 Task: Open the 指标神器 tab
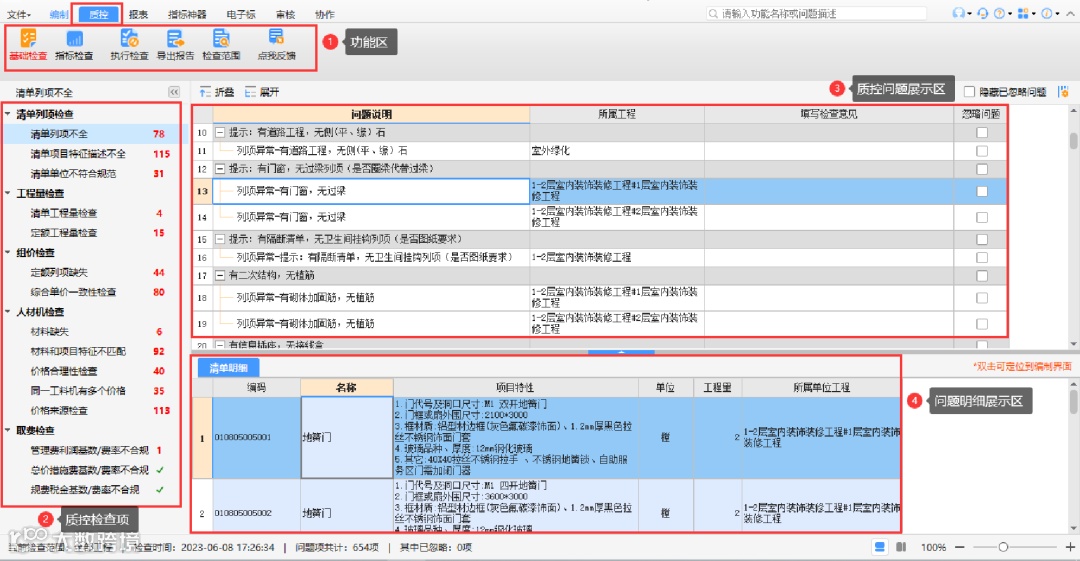pos(187,14)
